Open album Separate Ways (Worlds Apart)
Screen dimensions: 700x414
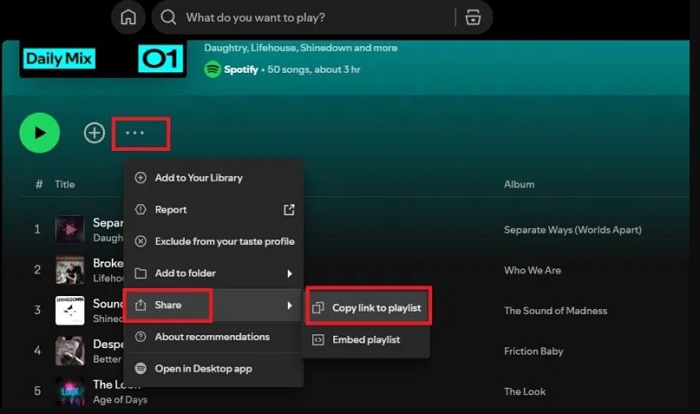pos(573,230)
